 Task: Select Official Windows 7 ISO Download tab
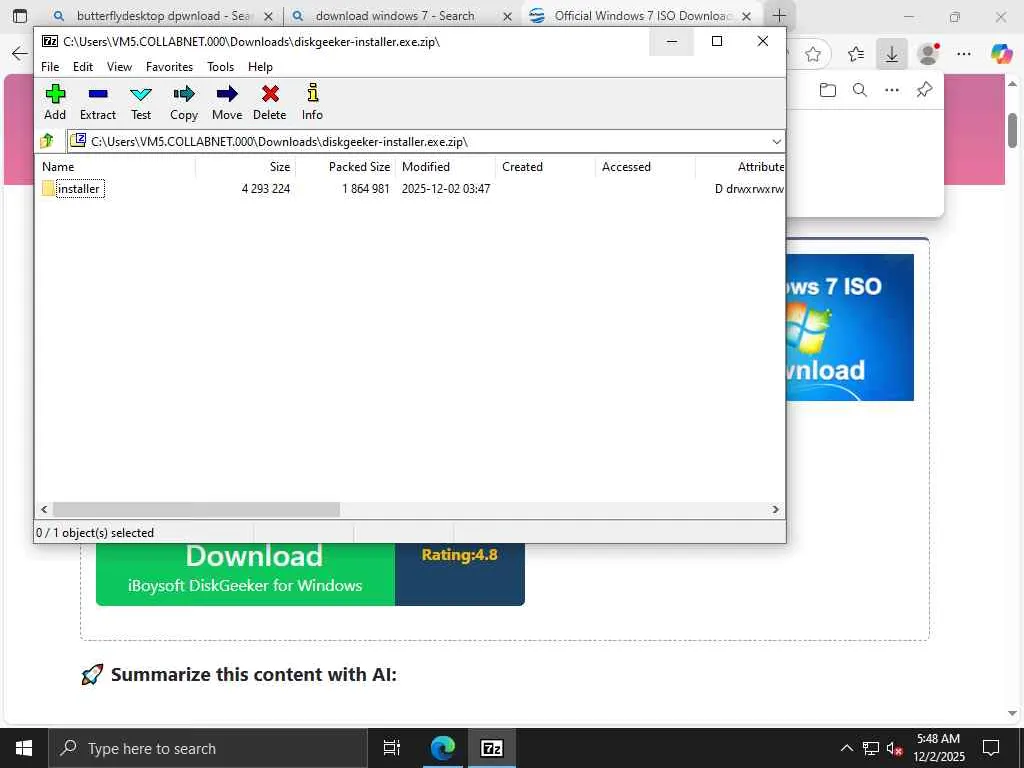point(642,16)
